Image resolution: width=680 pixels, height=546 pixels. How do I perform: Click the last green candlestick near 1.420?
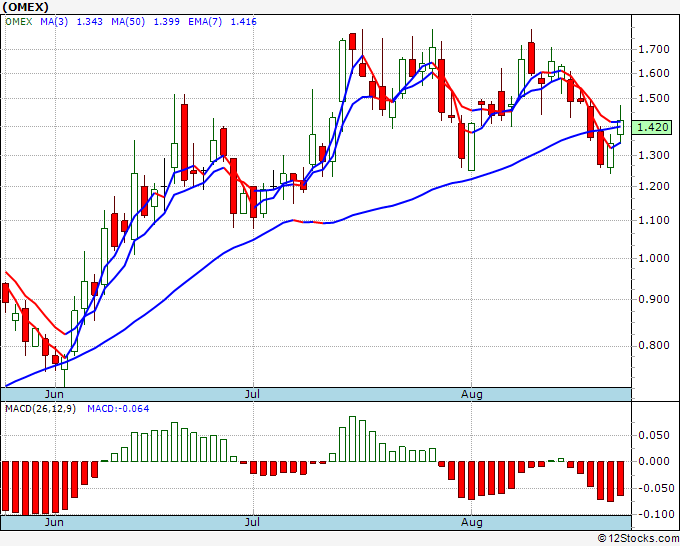tap(620, 127)
